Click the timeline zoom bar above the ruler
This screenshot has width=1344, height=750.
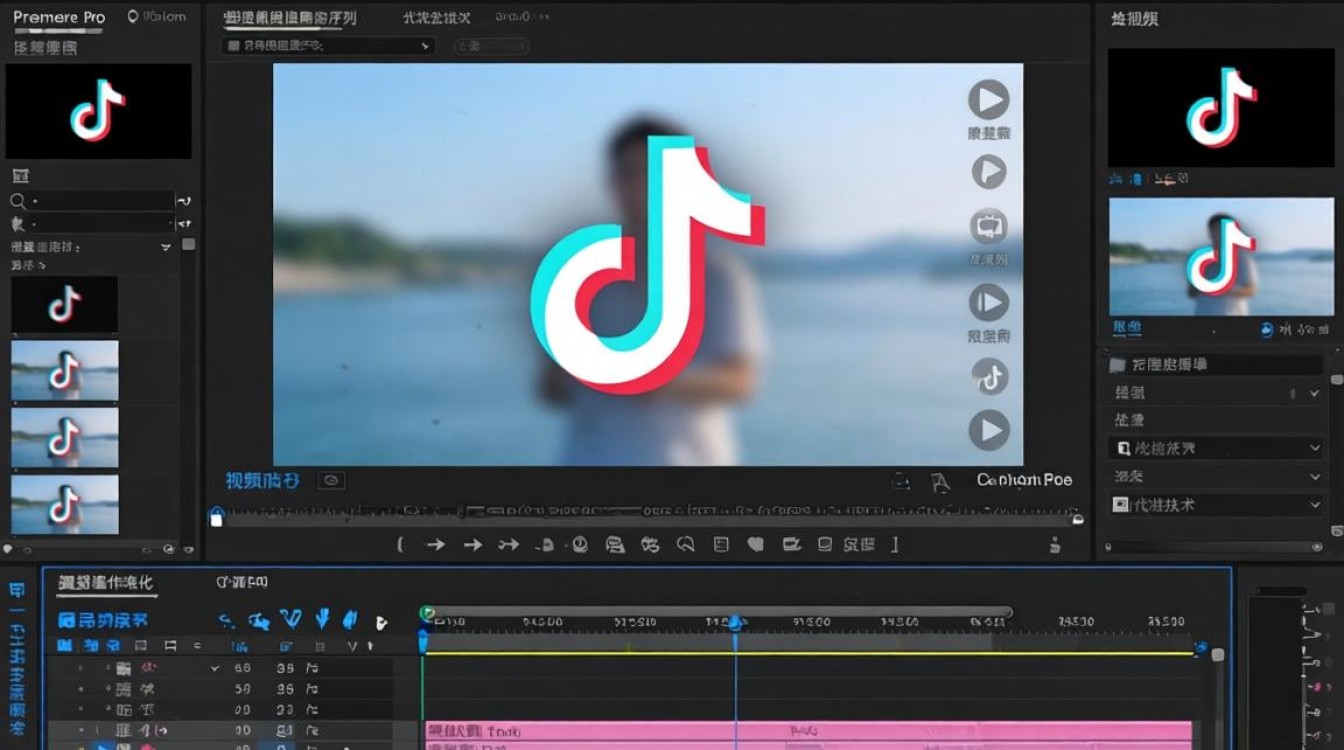[717, 612]
